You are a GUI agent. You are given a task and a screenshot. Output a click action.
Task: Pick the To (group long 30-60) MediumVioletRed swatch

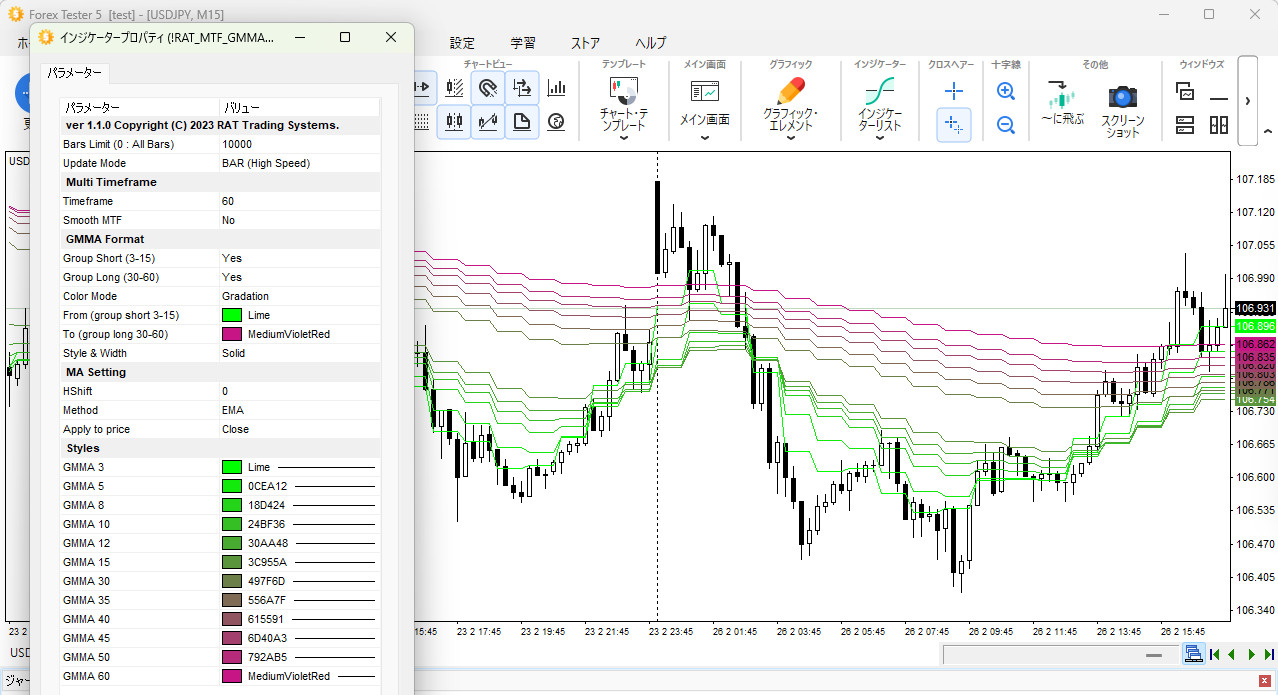[x=232, y=334]
